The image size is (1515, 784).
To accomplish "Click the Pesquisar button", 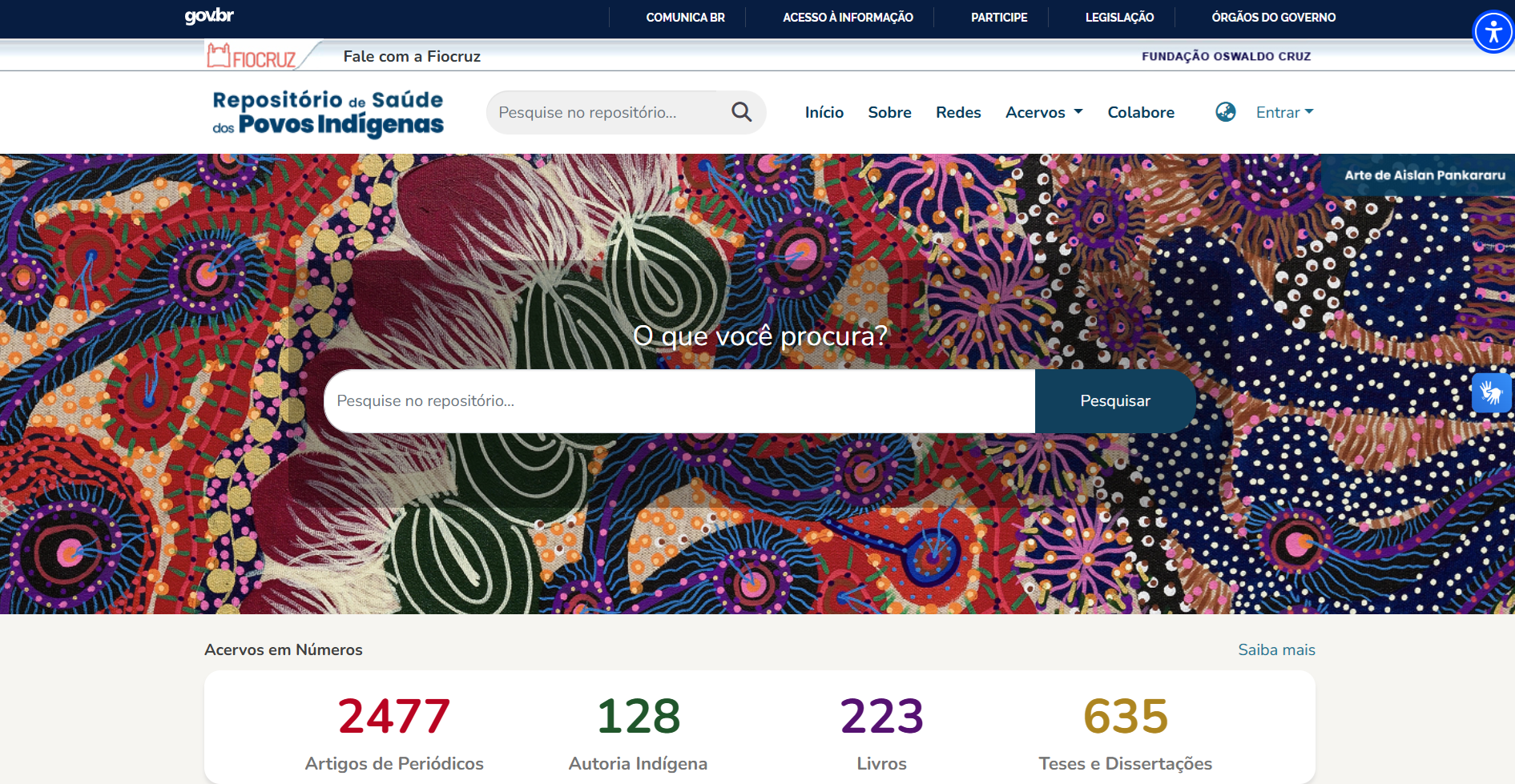I will click(x=1115, y=401).
